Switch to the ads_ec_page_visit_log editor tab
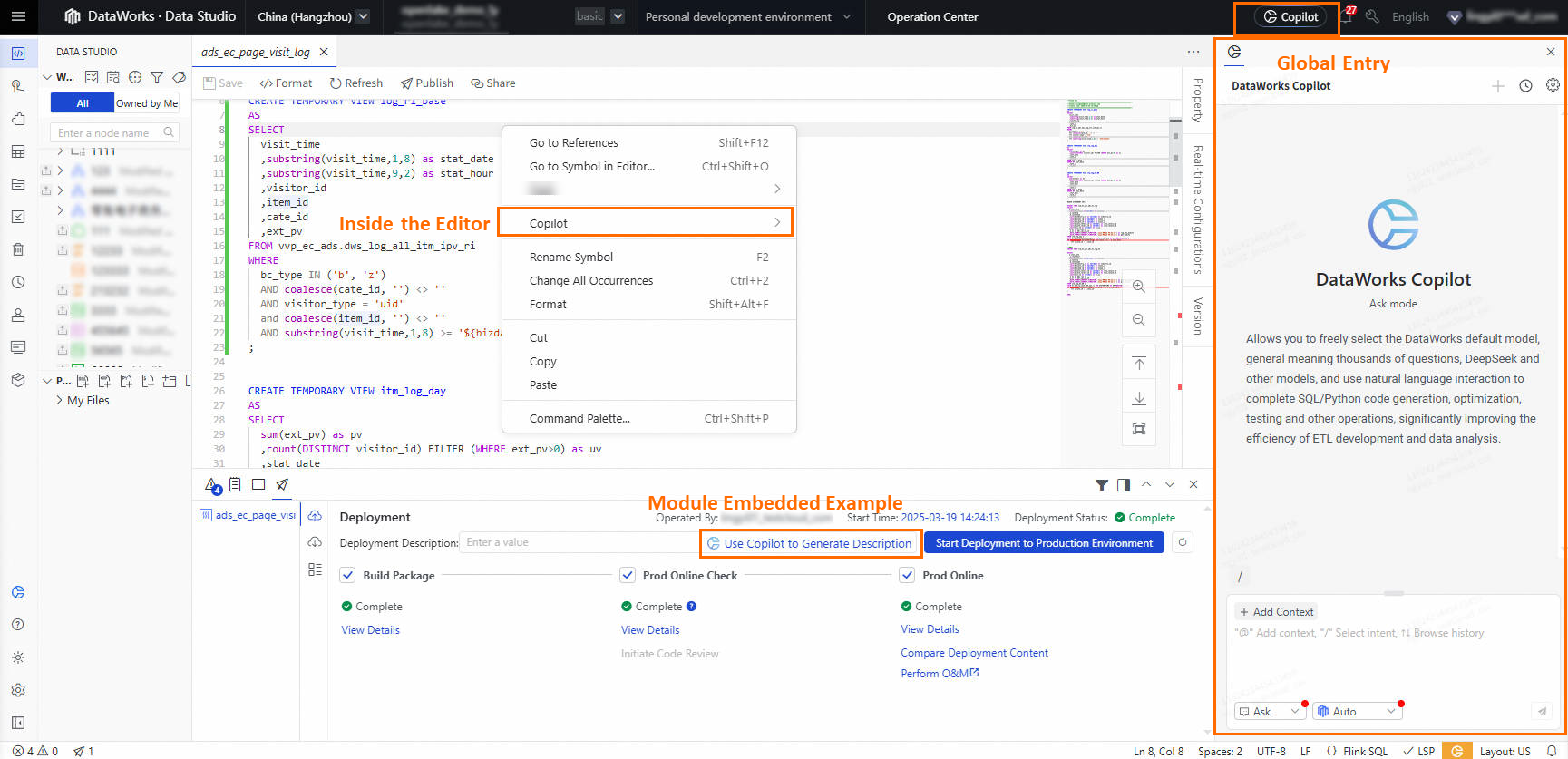The image size is (1568, 759). coord(256,53)
